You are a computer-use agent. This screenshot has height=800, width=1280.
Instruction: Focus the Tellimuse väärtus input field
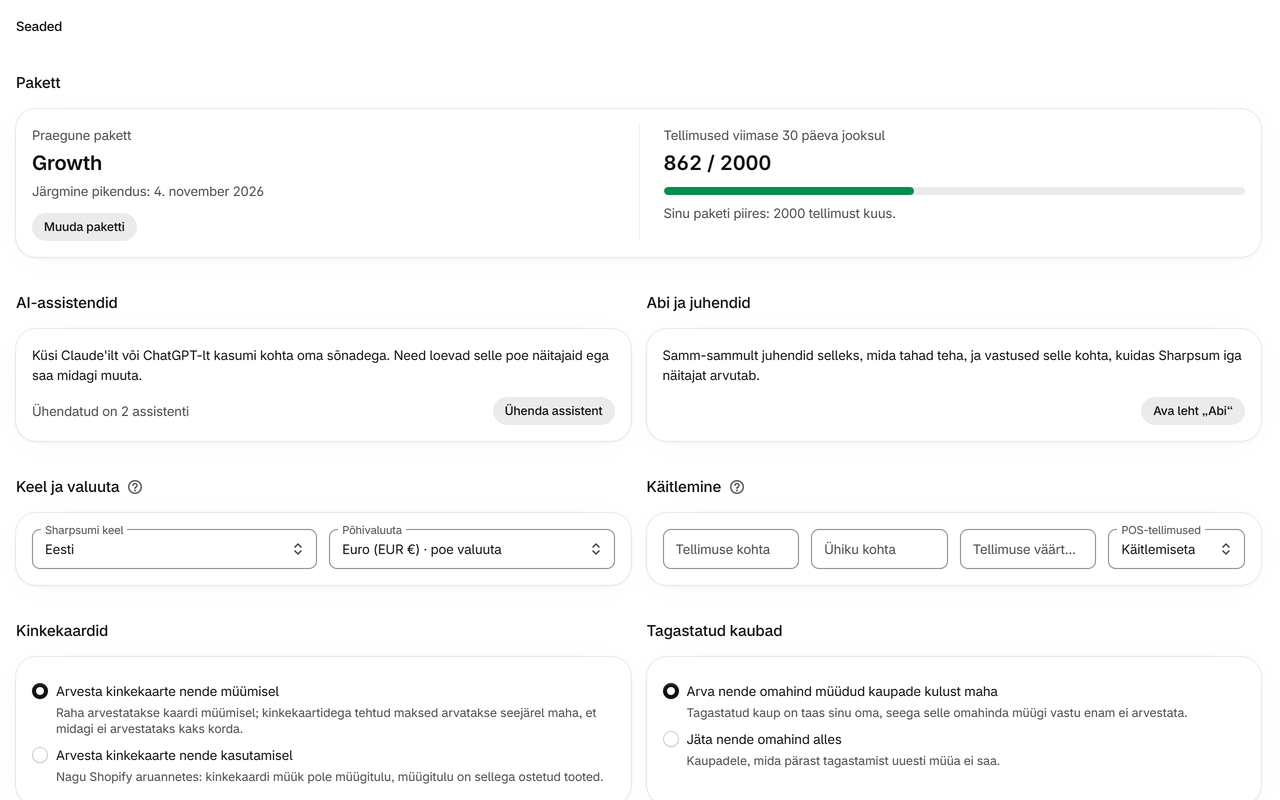pyautogui.click(x=1028, y=549)
